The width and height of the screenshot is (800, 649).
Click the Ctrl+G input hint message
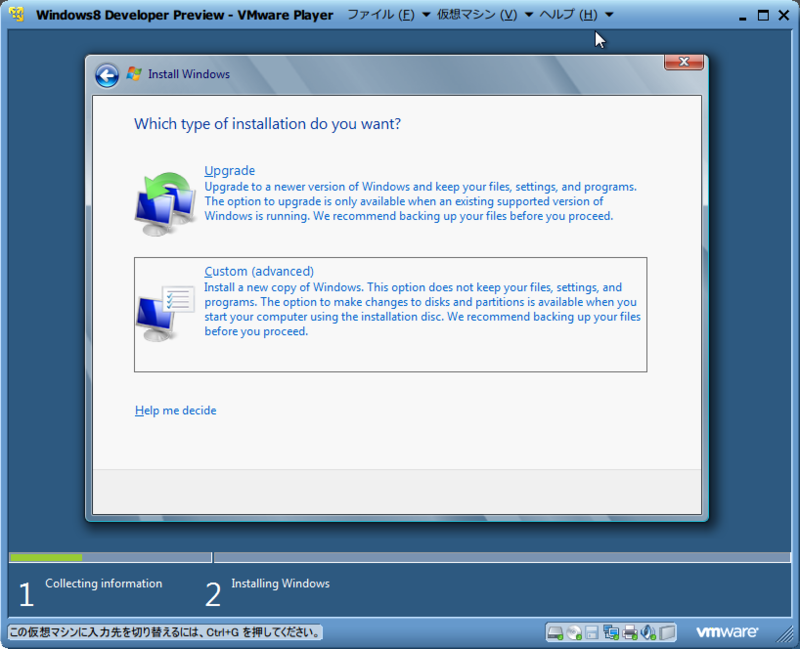tap(165, 633)
